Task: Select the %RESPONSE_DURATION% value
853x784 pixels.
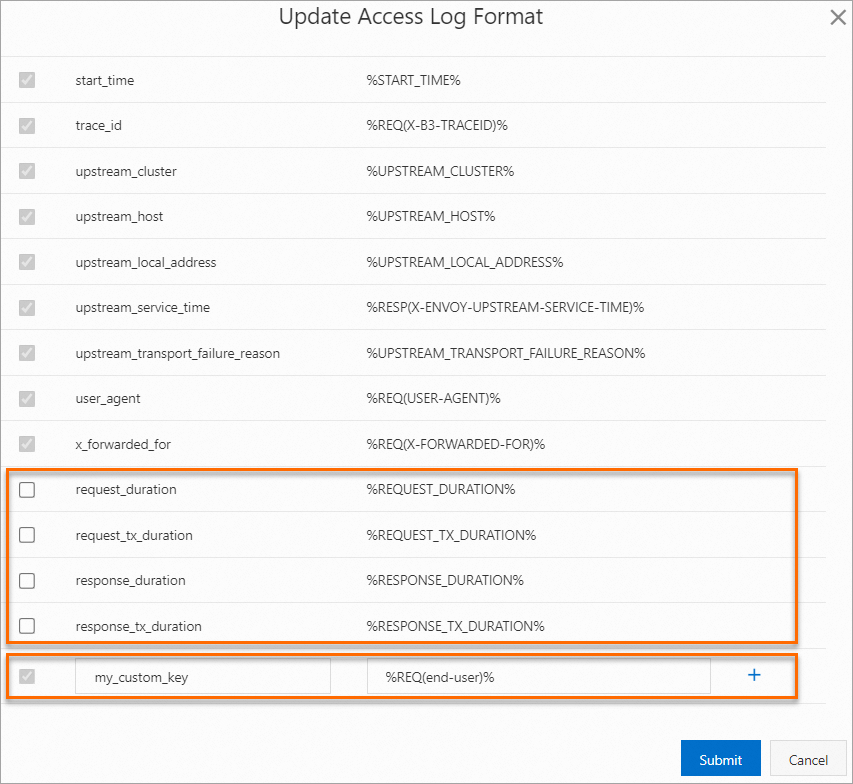Action: (x=445, y=581)
